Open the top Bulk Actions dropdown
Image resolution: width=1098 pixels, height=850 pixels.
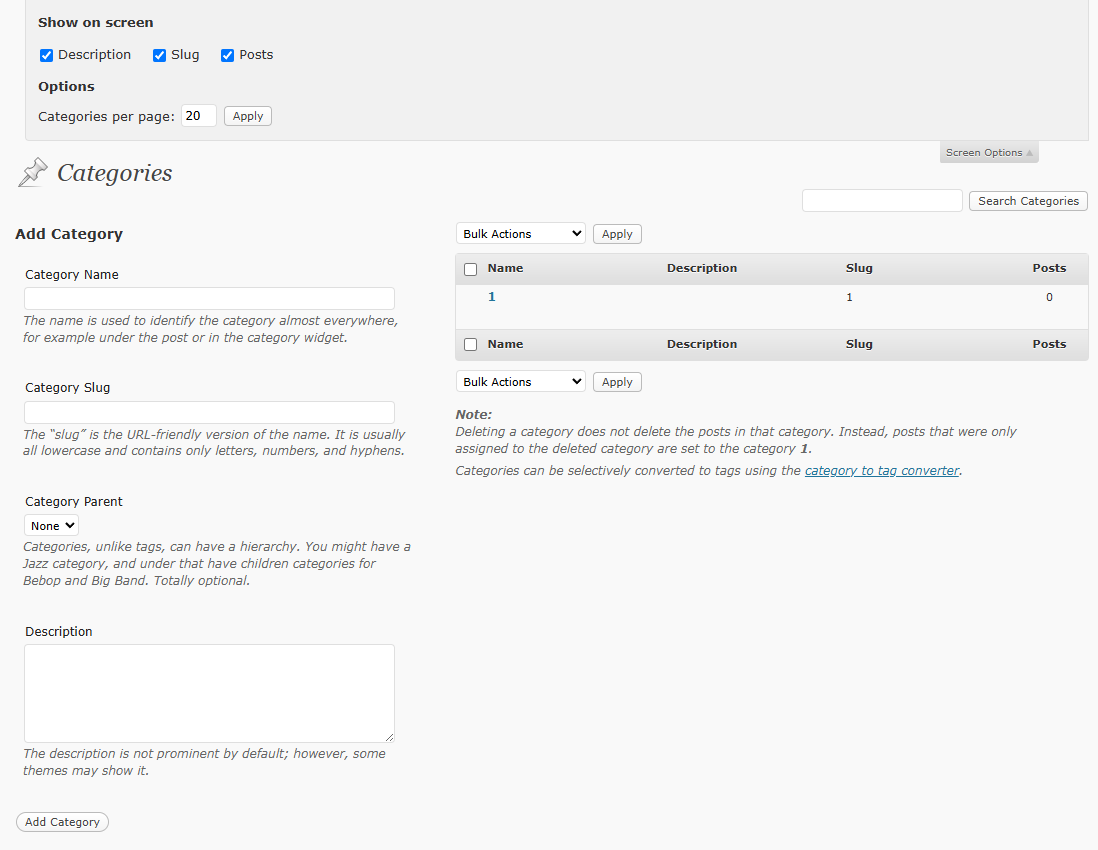pyautogui.click(x=520, y=234)
